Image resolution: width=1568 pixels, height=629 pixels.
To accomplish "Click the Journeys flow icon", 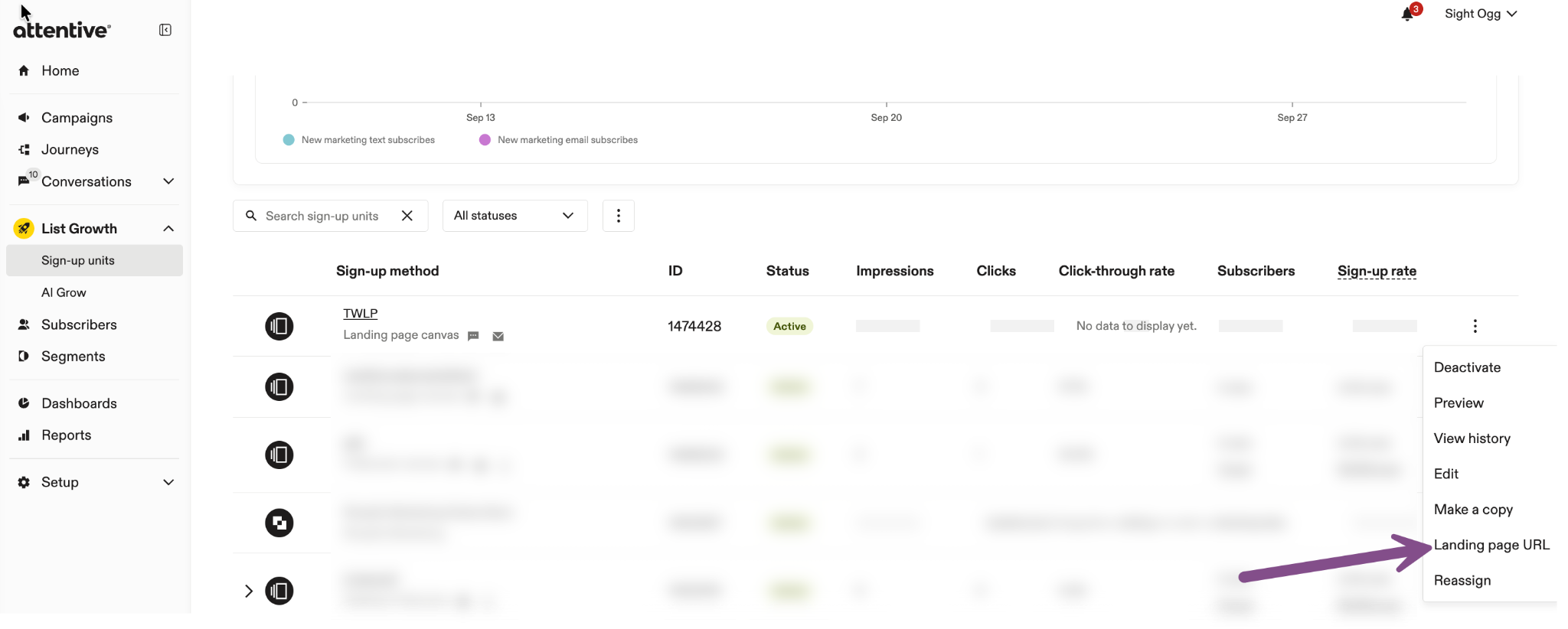I will coord(24,149).
